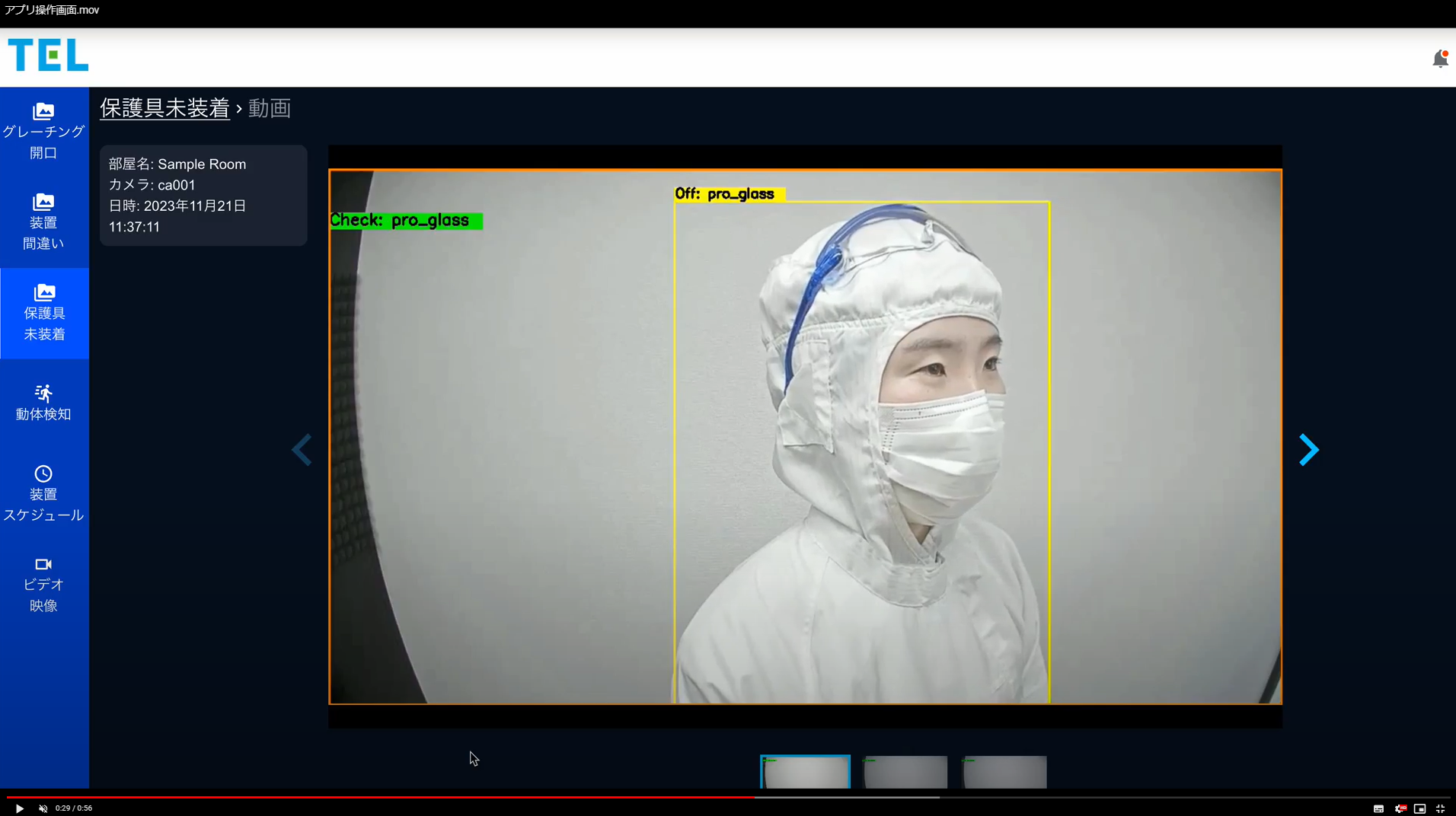Switch to miniplayer mode
The width and height of the screenshot is (1456, 816).
[x=1419, y=808]
